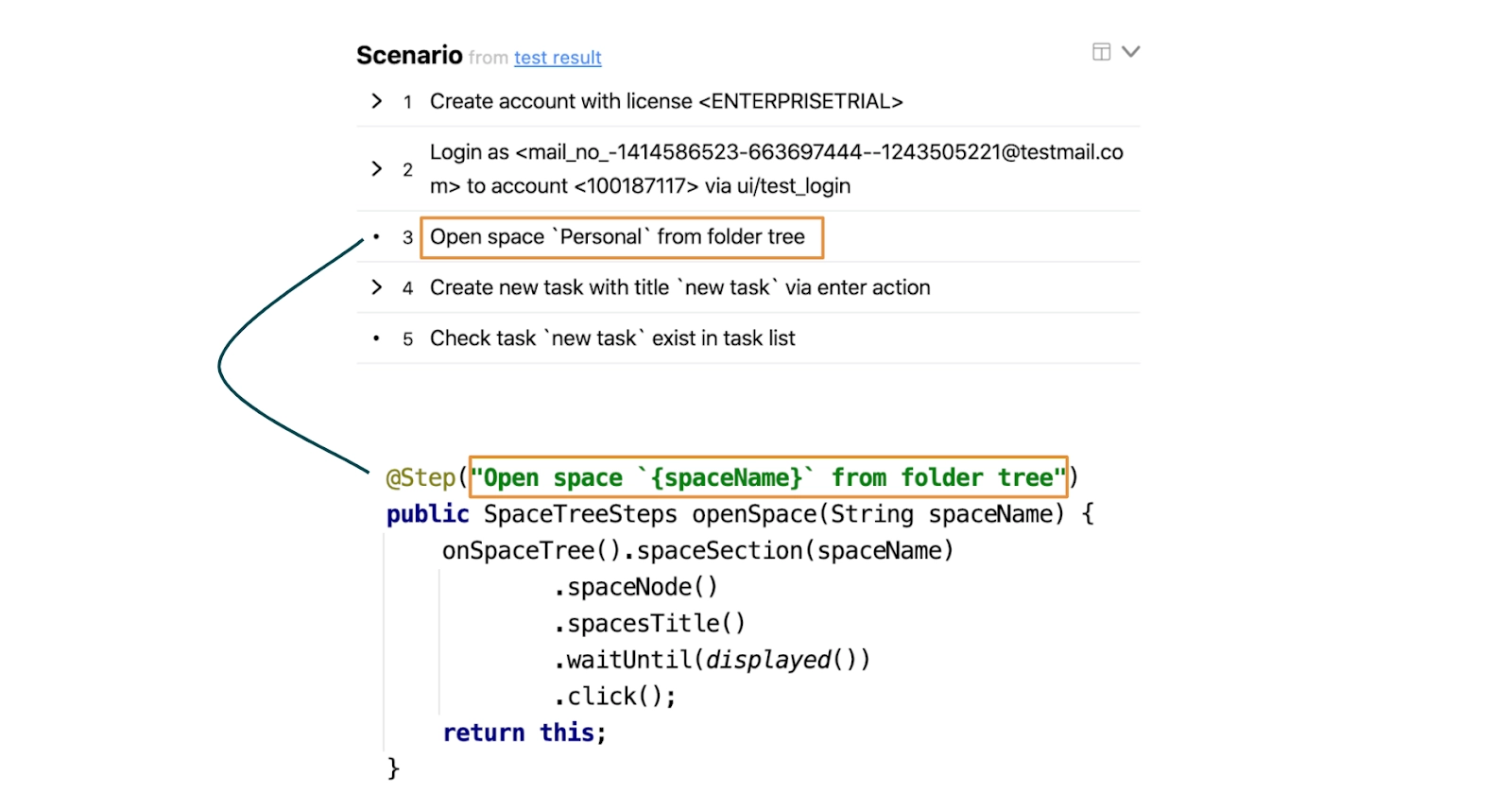Select the 'Login as' step text
Image resolution: width=1512 pixels, height=794 pixels.
coord(775,169)
